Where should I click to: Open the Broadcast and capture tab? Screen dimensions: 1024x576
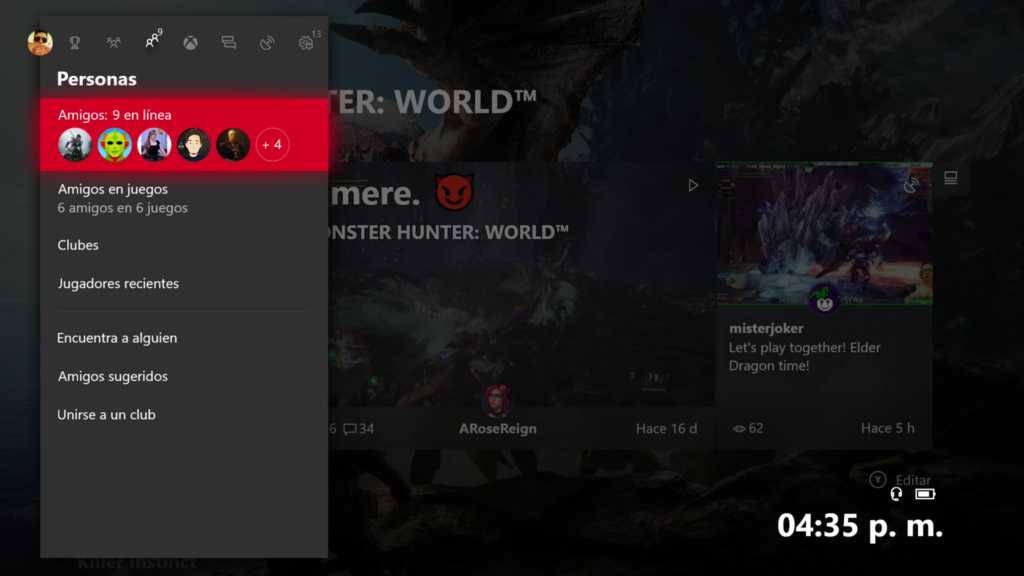[267, 43]
